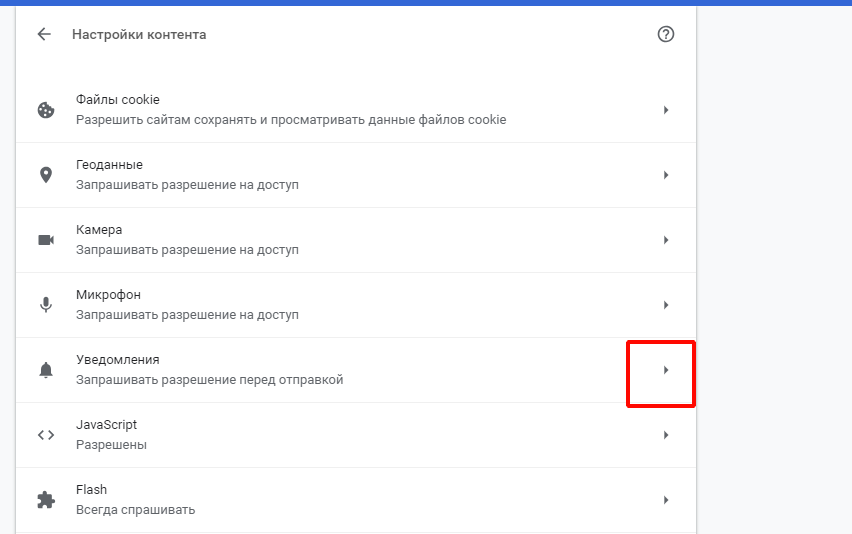Open Уведомления via highlighted arrow

(666, 370)
